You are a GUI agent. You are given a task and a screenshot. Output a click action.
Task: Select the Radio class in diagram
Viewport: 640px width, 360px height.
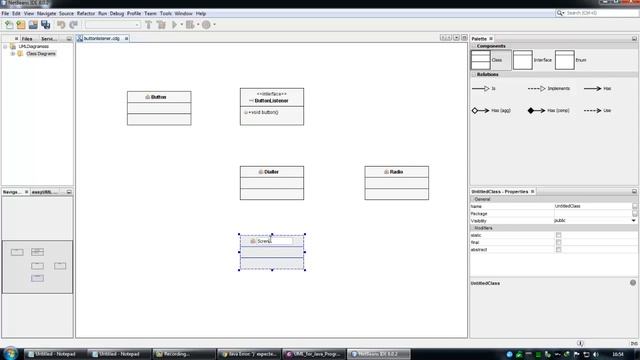tap(397, 183)
